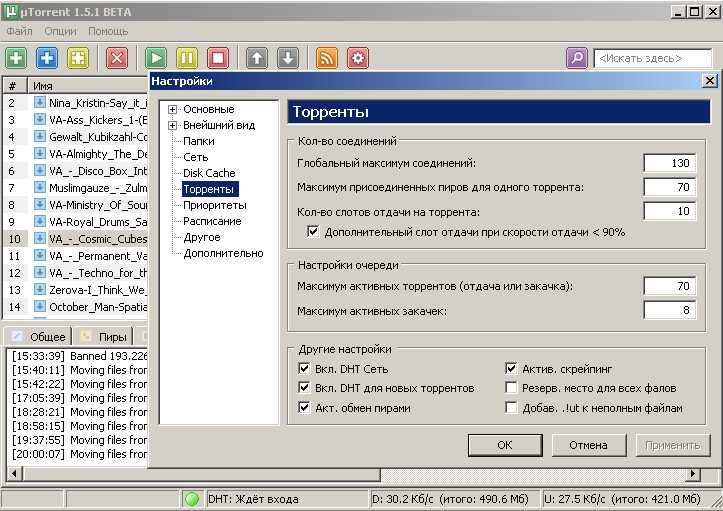Click the Применить button

[673, 445]
